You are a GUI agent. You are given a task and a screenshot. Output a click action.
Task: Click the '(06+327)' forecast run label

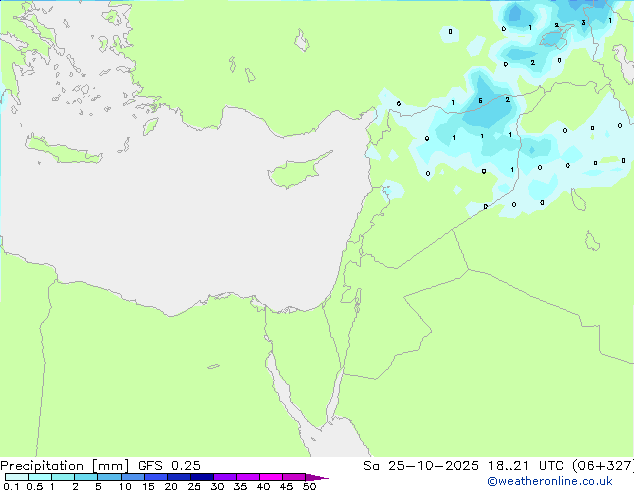(x=603, y=466)
